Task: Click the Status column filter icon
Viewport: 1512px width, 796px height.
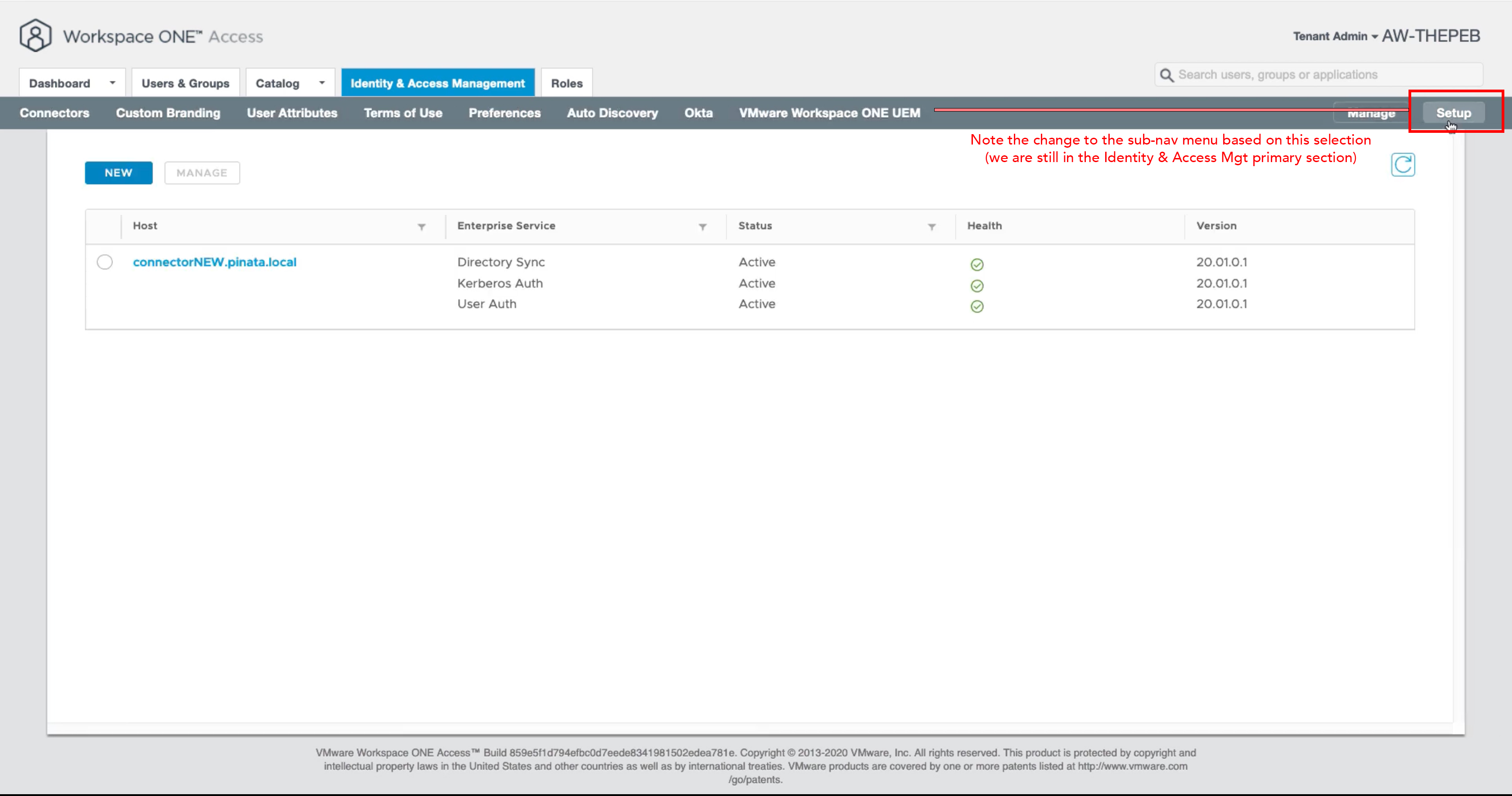Action: pos(931,227)
